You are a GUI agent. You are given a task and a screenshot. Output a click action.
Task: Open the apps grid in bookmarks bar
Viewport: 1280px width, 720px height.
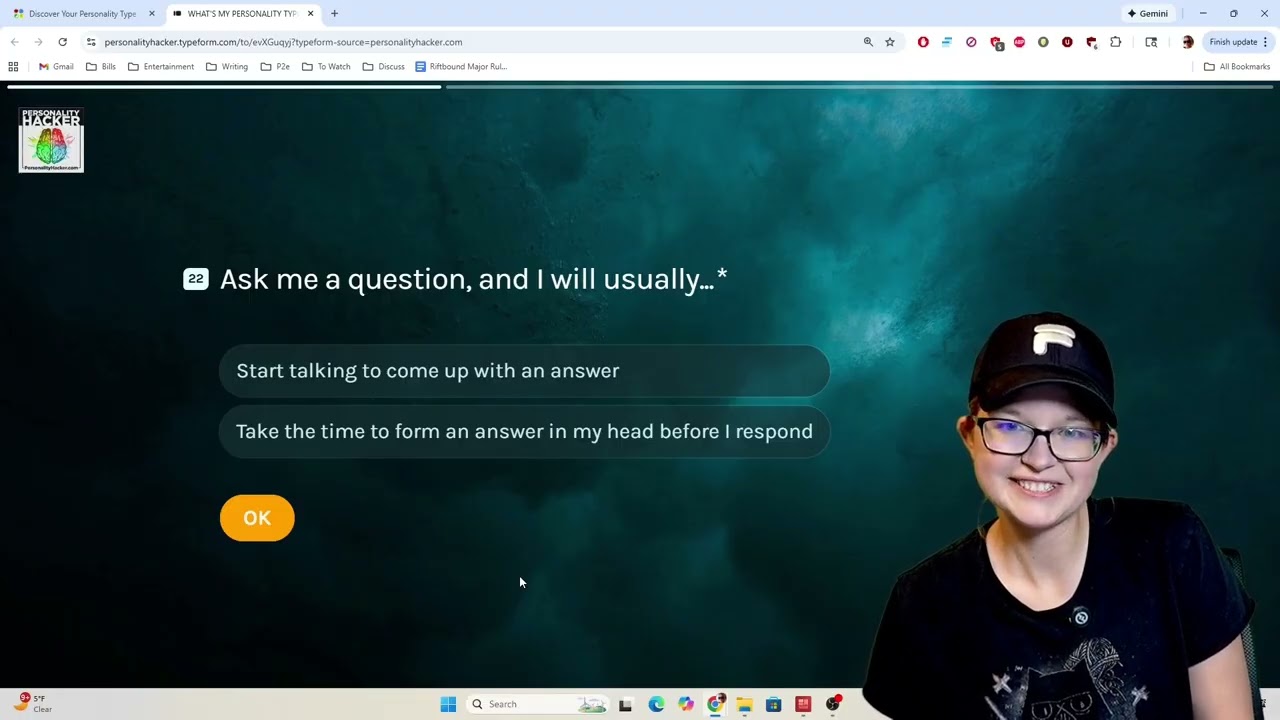click(13, 67)
